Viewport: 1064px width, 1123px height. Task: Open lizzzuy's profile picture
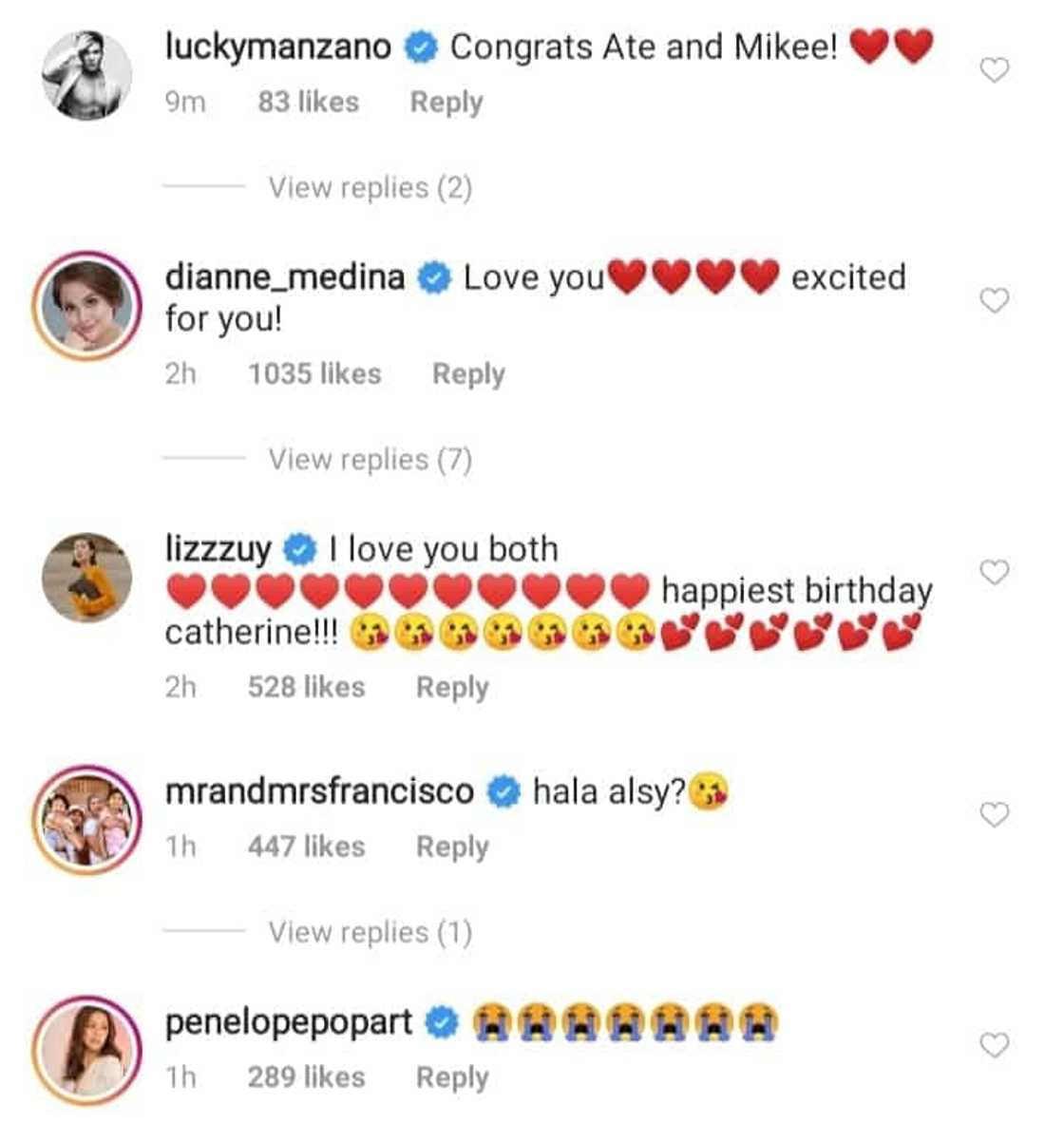click(87, 577)
